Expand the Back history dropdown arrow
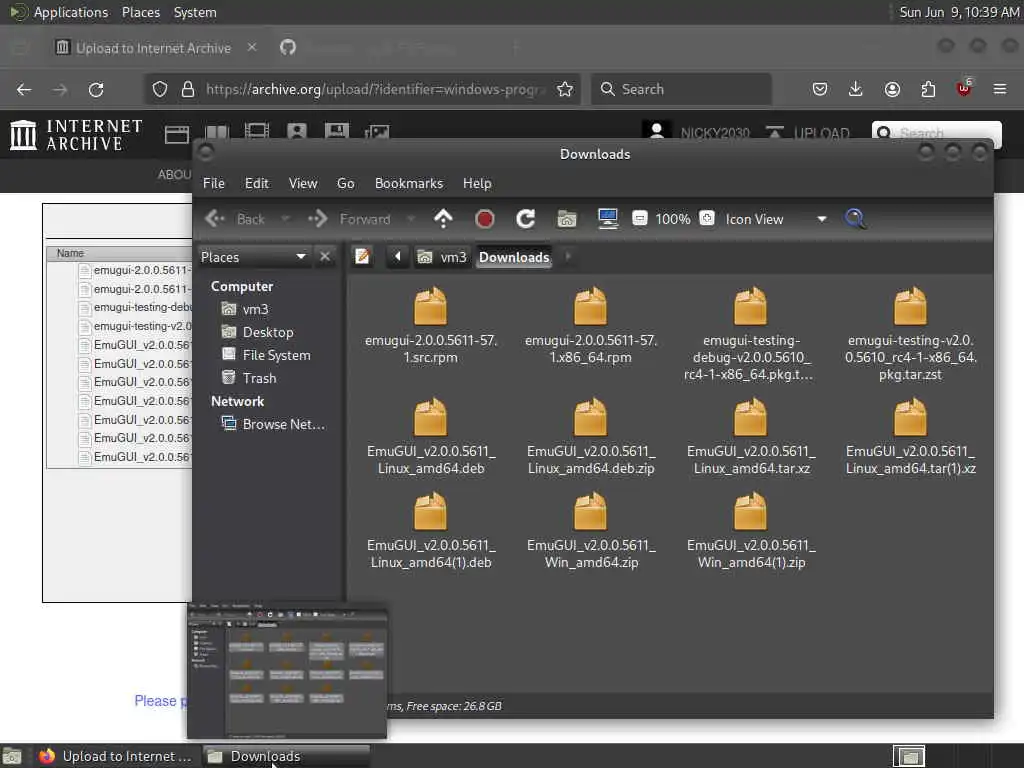 click(285, 219)
